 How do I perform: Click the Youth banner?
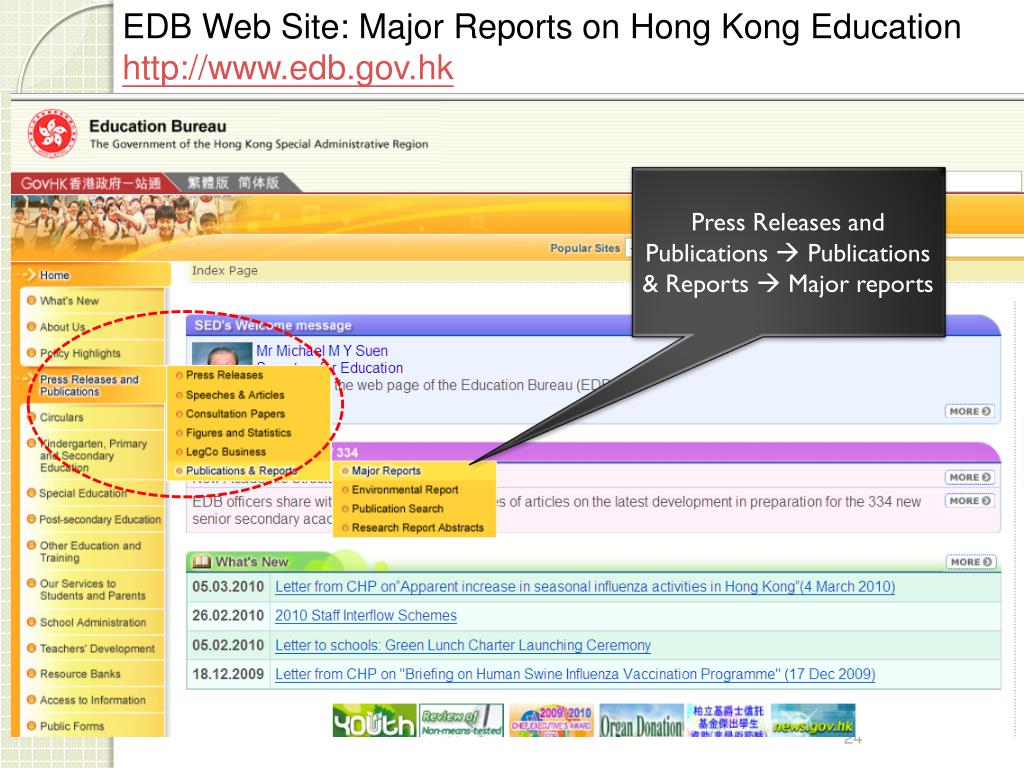click(374, 720)
